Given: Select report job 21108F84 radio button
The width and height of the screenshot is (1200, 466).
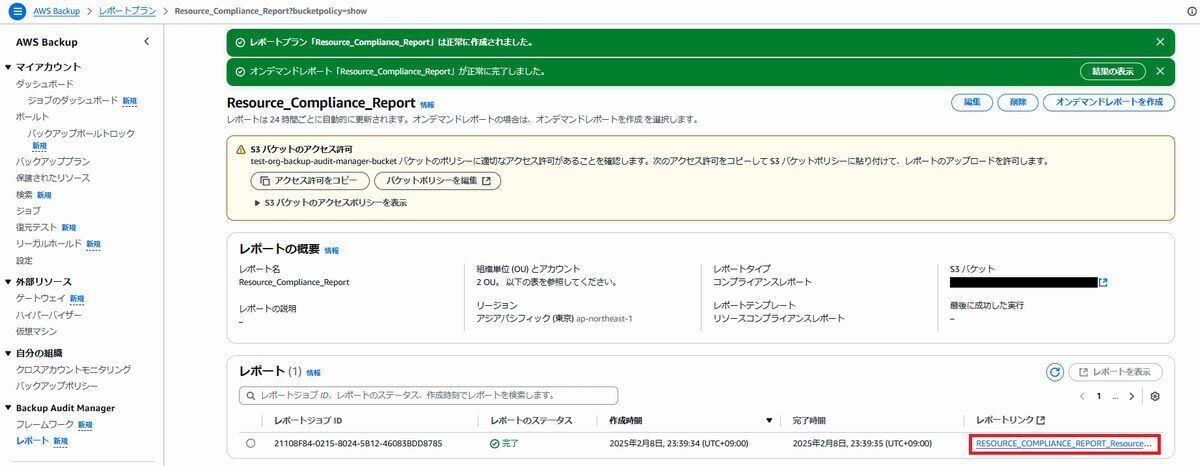Looking at the screenshot, I should (250, 443).
